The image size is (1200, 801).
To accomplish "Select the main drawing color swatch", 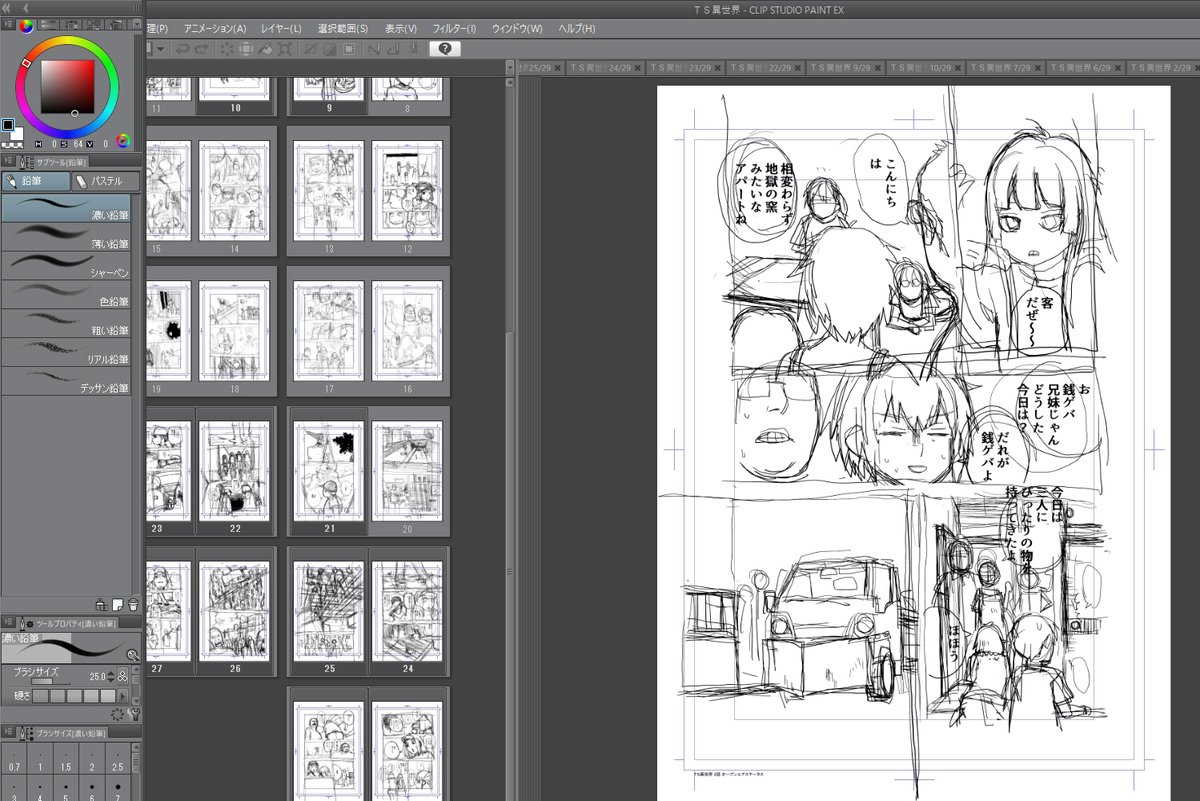I will [x=8, y=125].
